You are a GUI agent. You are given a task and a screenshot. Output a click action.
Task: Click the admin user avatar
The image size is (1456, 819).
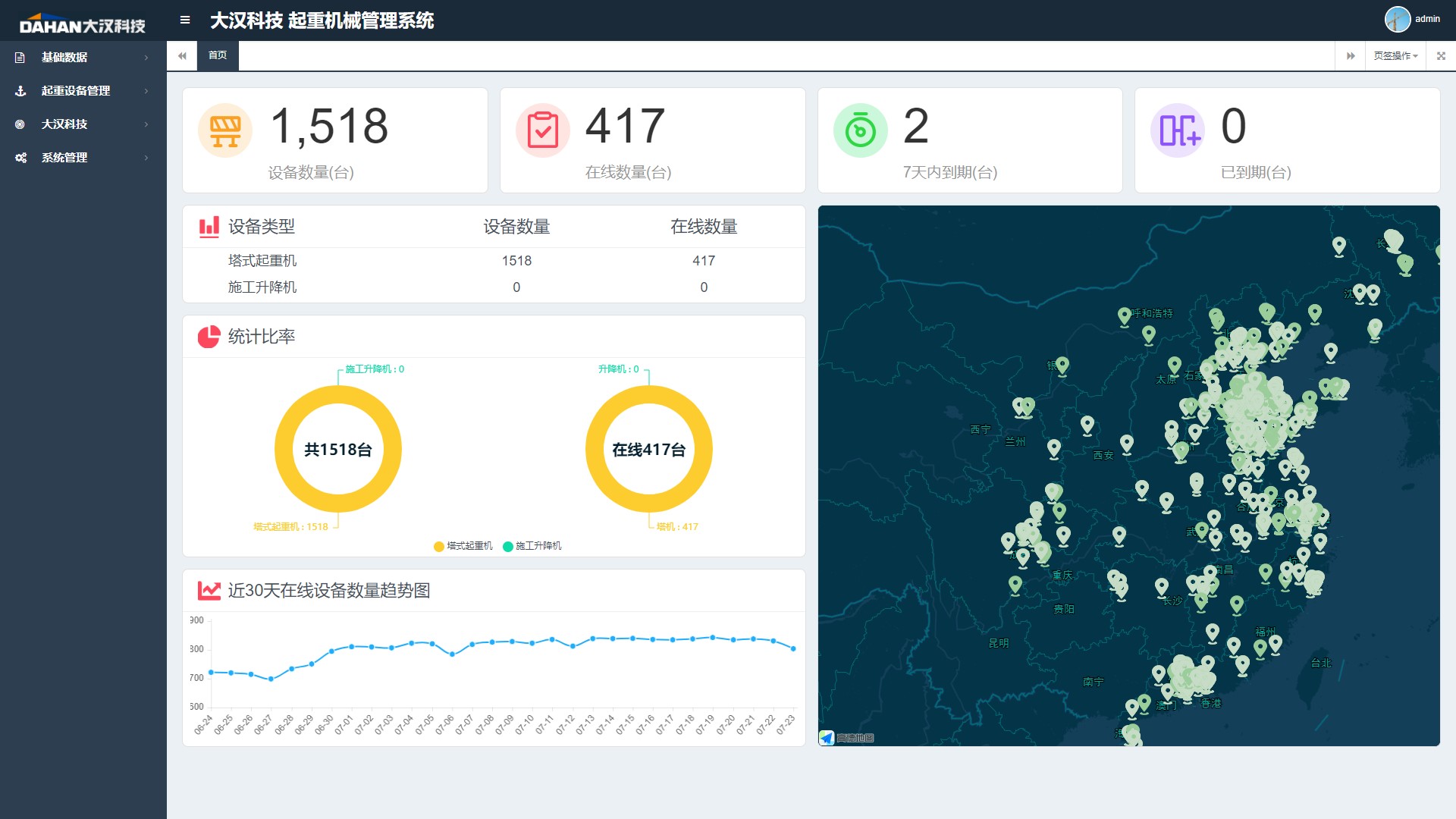coord(1397,19)
